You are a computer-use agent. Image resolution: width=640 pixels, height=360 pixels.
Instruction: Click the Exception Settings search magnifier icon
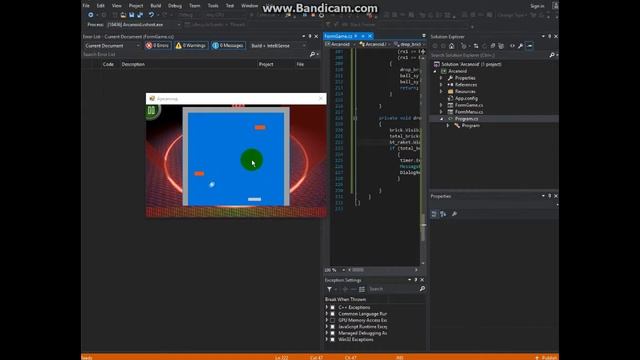coord(422,289)
